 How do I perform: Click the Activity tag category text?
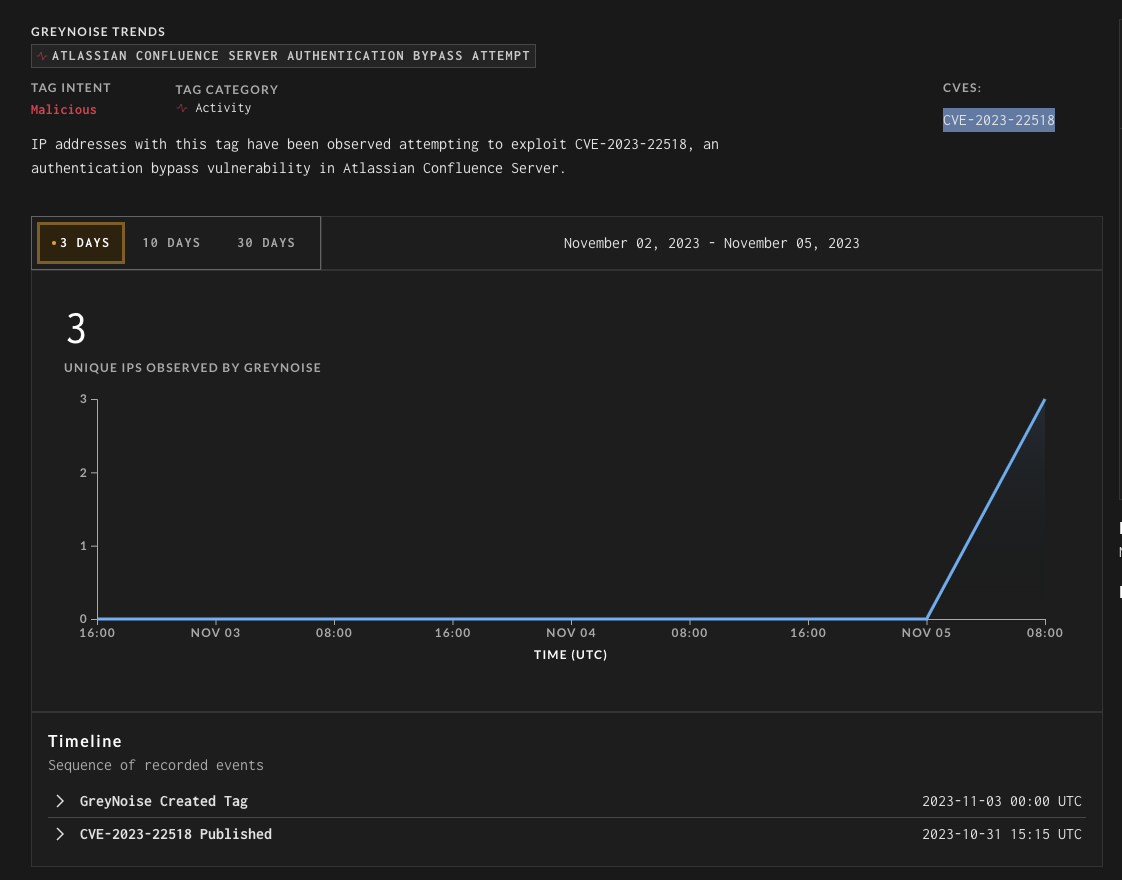[223, 108]
